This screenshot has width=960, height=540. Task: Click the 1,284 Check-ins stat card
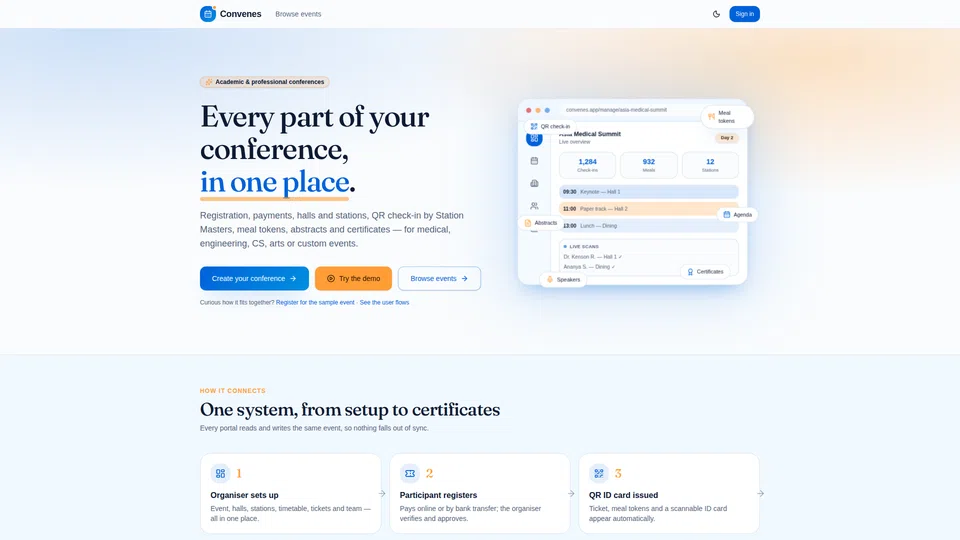pos(587,165)
